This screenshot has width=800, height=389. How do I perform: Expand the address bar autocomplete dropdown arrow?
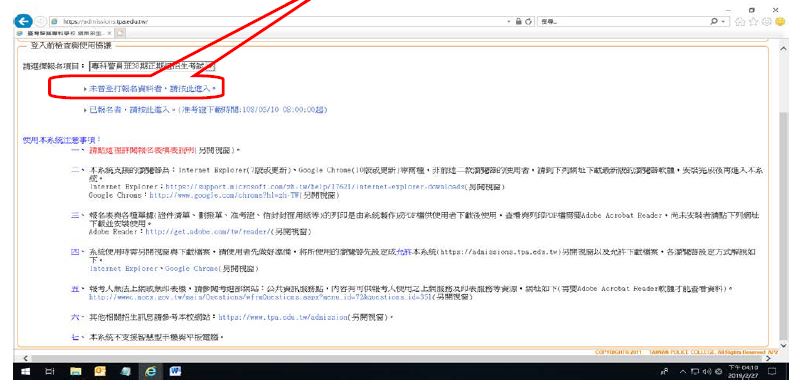tap(509, 21)
